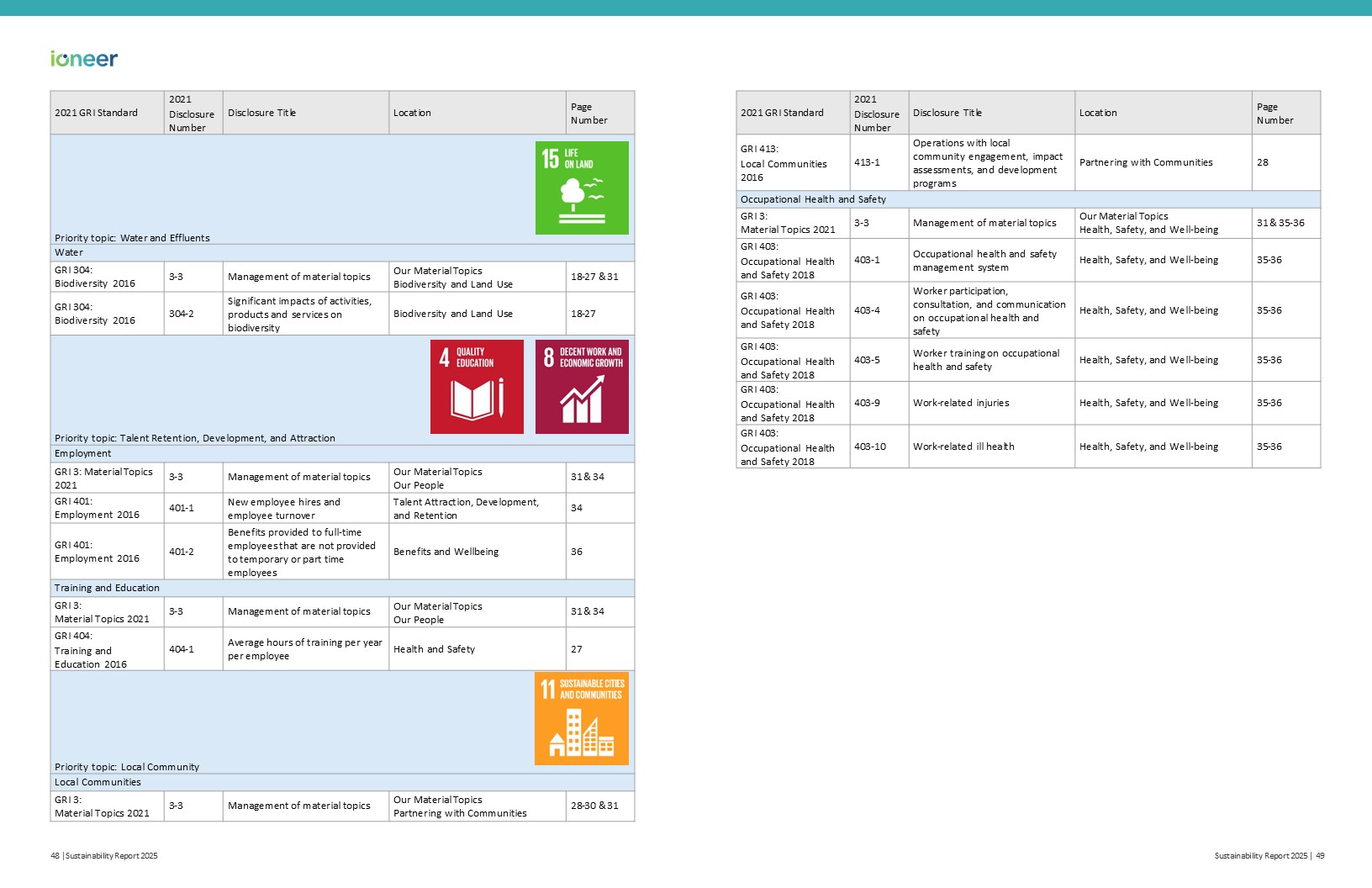Image resolution: width=1372 pixels, height=888 pixels.
Task: Click Talent Attraction, Development, and Retention location
Action: tap(466, 509)
